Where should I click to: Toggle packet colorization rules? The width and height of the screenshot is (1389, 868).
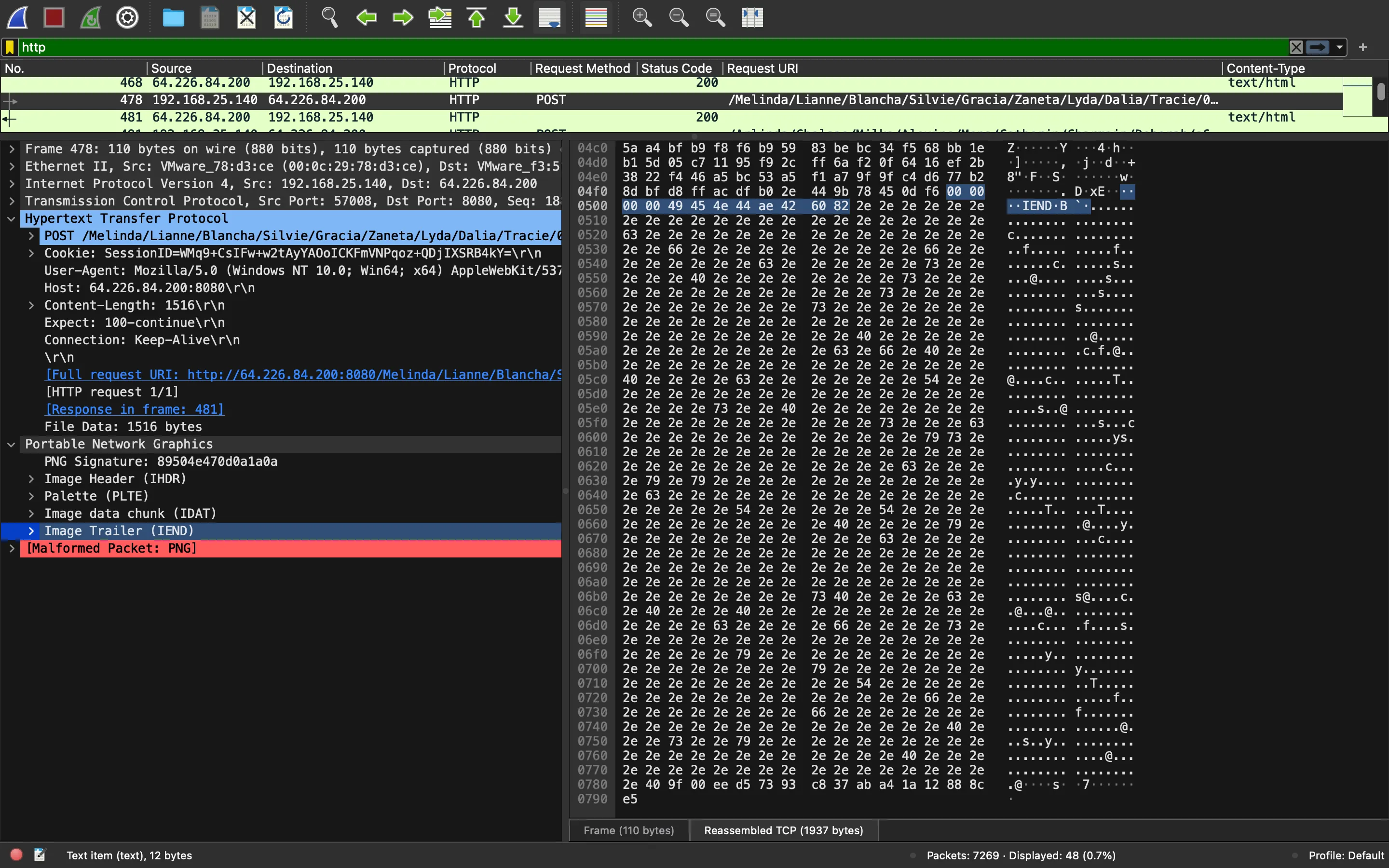pyautogui.click(x=596, y=17)
